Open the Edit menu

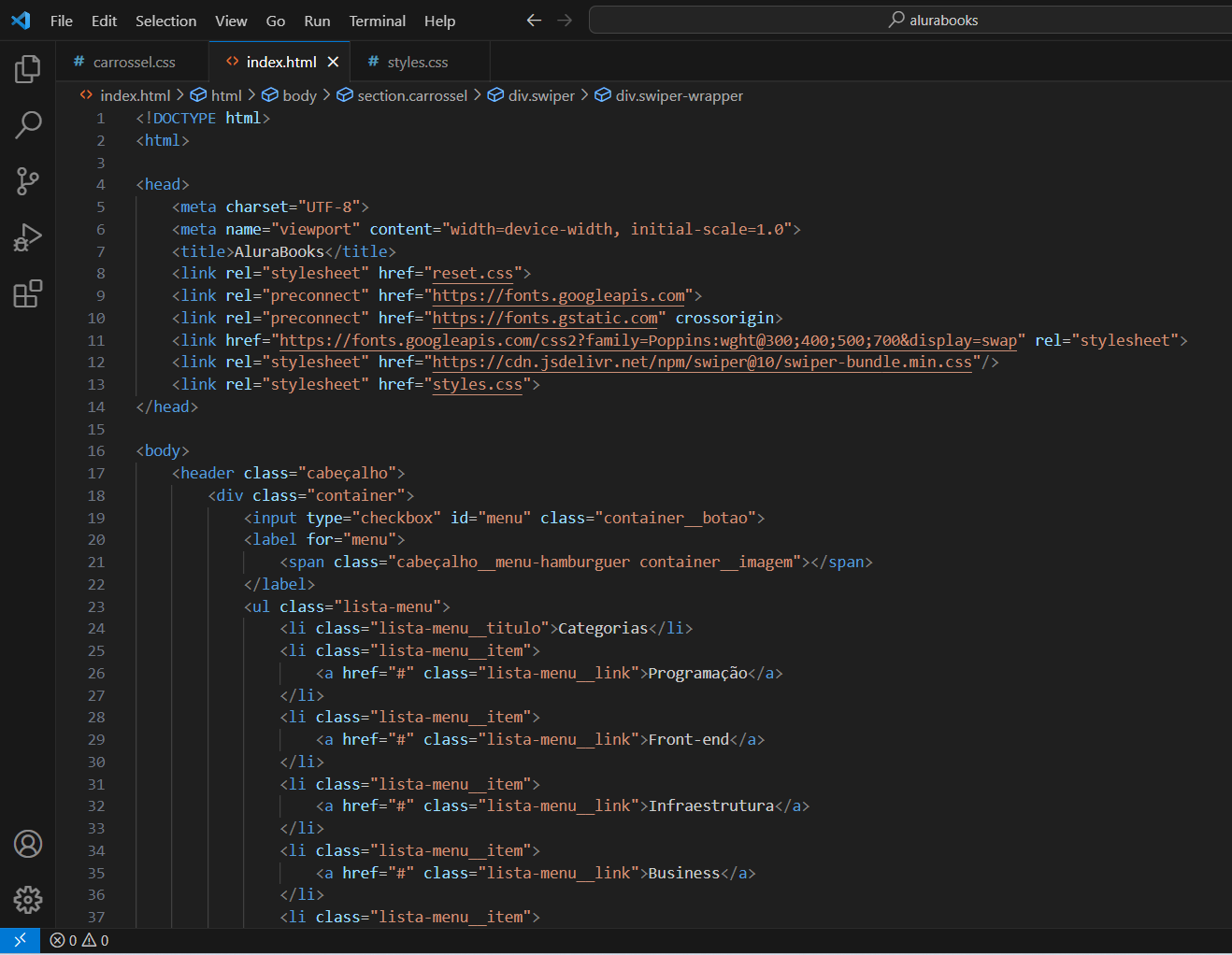104,21
